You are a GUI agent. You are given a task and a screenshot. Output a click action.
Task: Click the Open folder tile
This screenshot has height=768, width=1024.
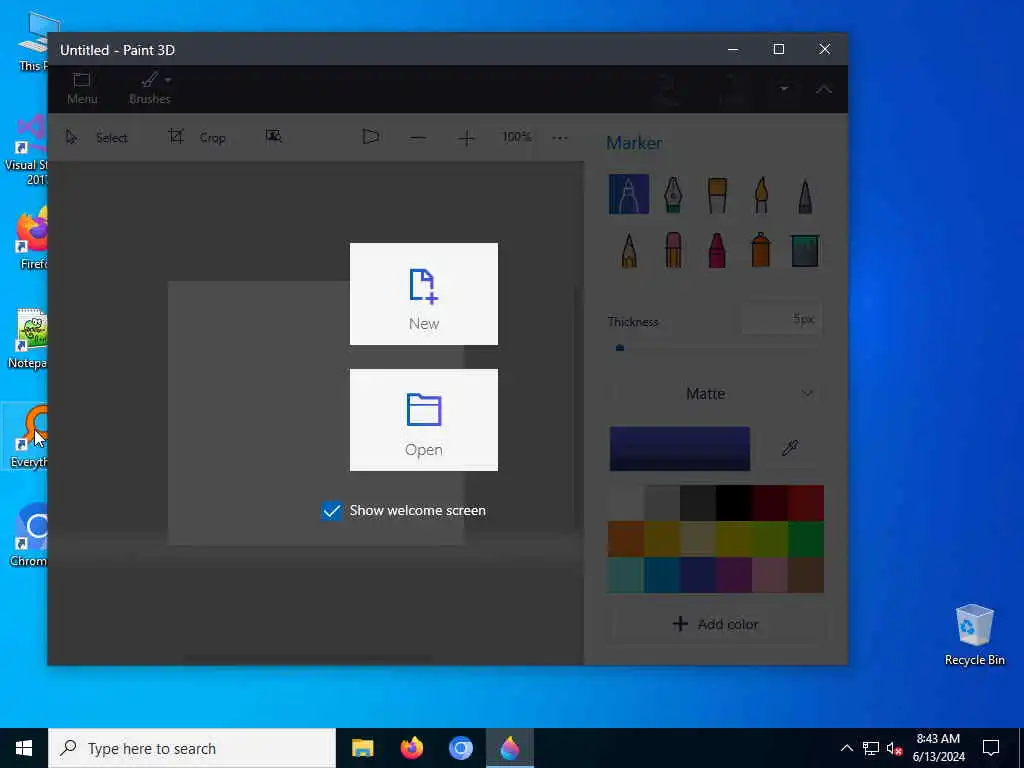(424, 420)
